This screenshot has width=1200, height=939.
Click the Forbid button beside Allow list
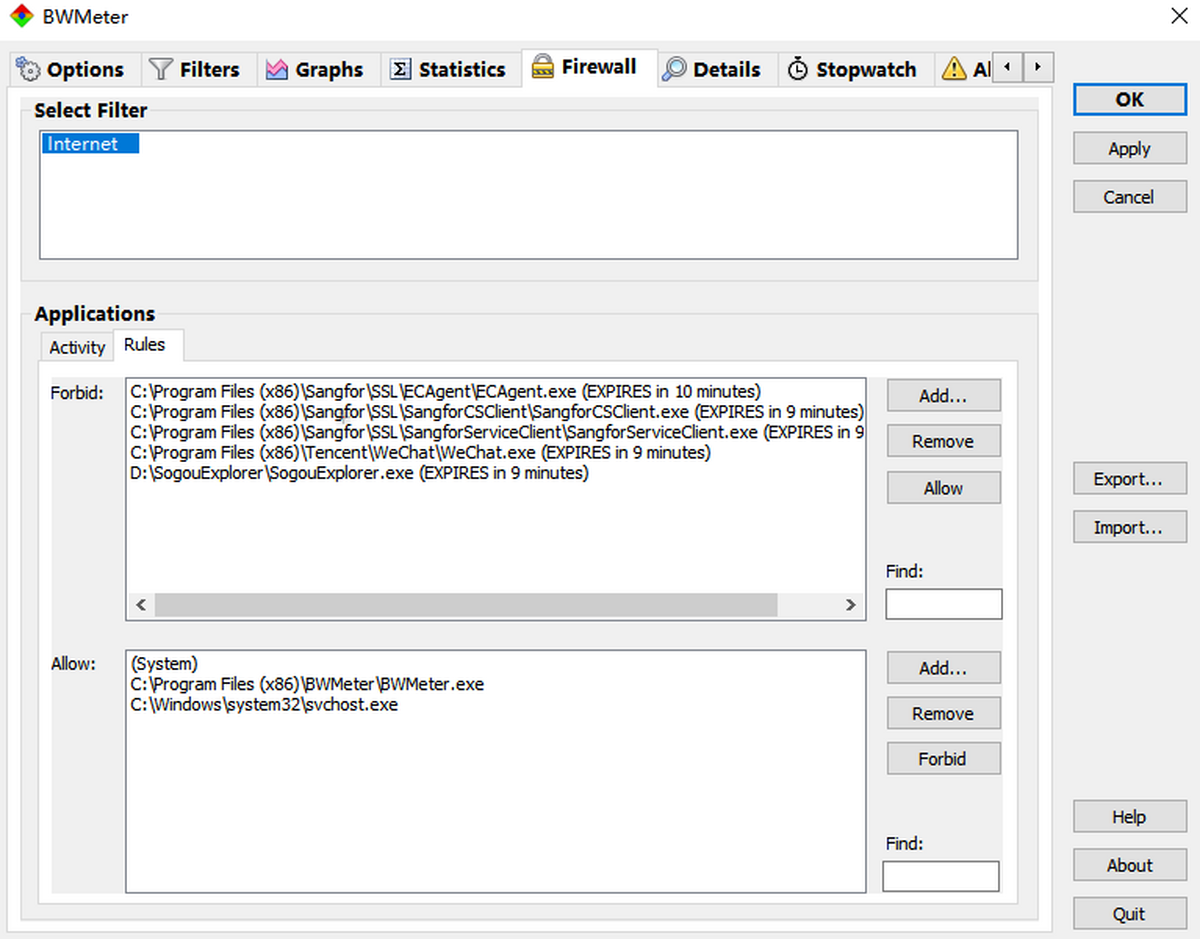pyautogui.click(x=943, y=758)
